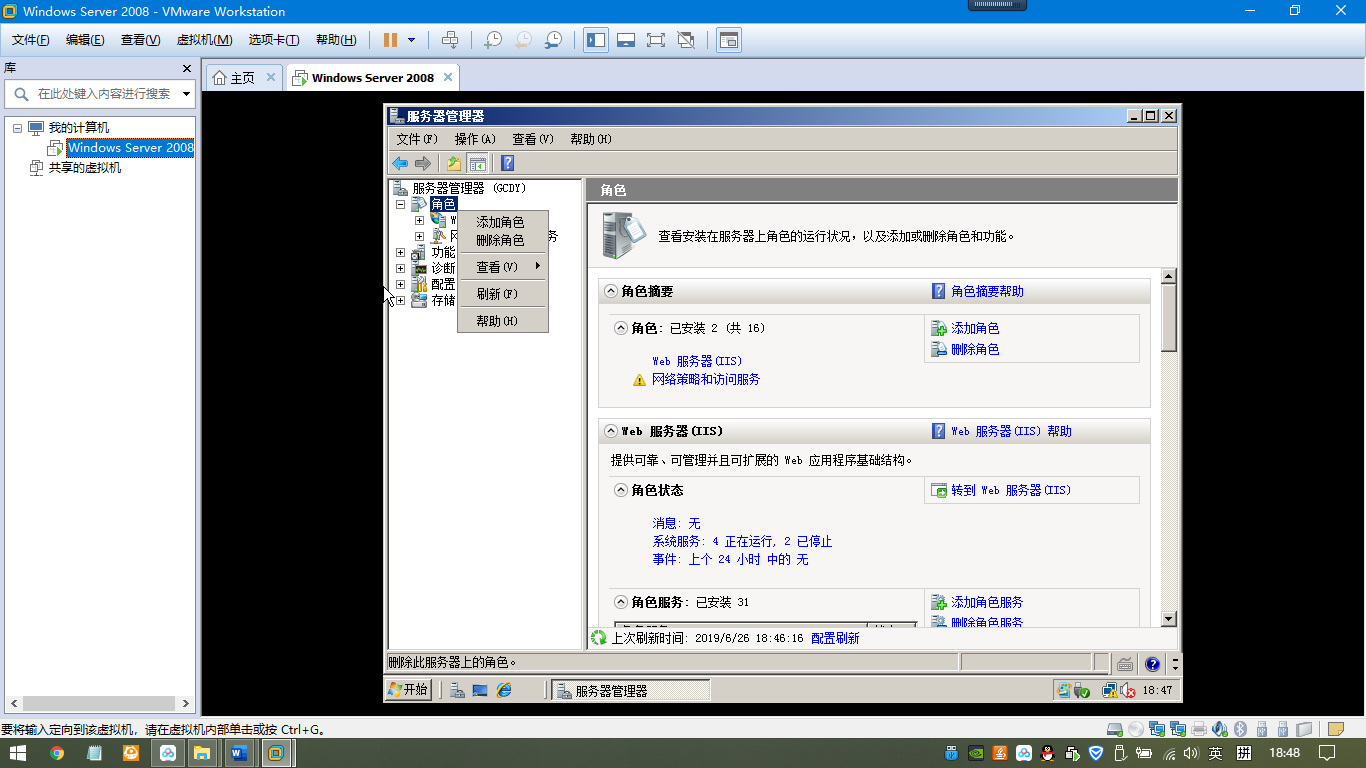Screen dimensions: 1366x768
Task: Toggle the VMware library sidebar view
Action: [596, 40]
